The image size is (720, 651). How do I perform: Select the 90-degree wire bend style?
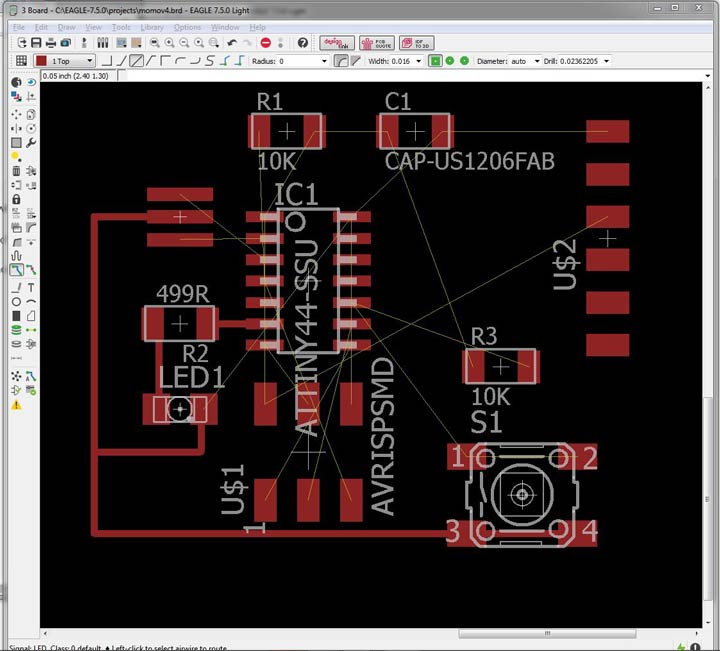pos(106,61)
